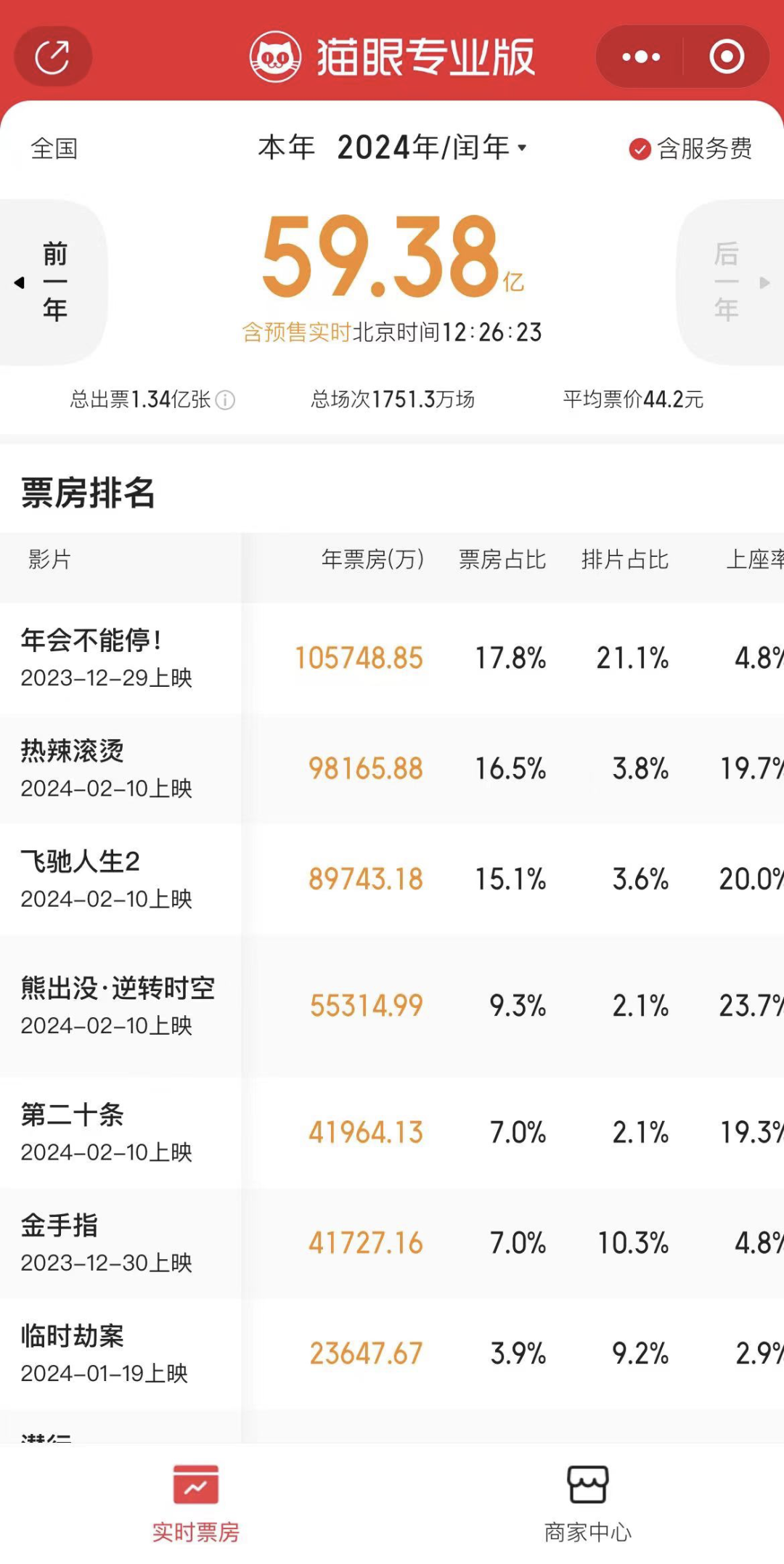The image size is (784, 1564).
Task: Tap info icon beside total tickets
Action: coord(226,400)
